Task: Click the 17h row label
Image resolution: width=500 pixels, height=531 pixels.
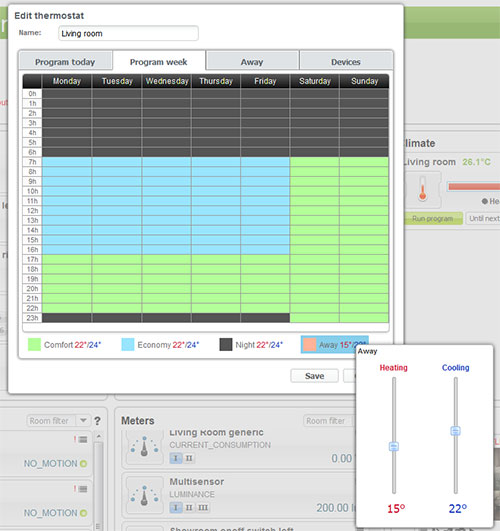Action: point(32,259)
